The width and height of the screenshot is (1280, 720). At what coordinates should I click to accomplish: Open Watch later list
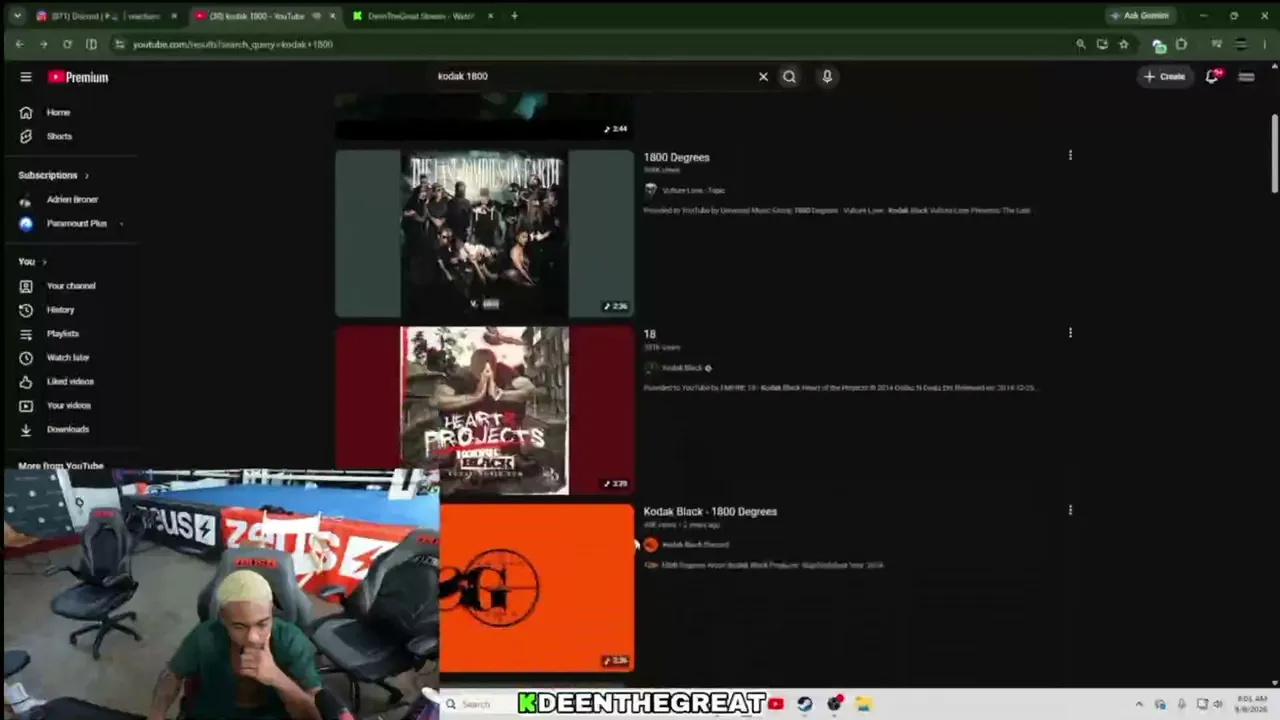68,357
